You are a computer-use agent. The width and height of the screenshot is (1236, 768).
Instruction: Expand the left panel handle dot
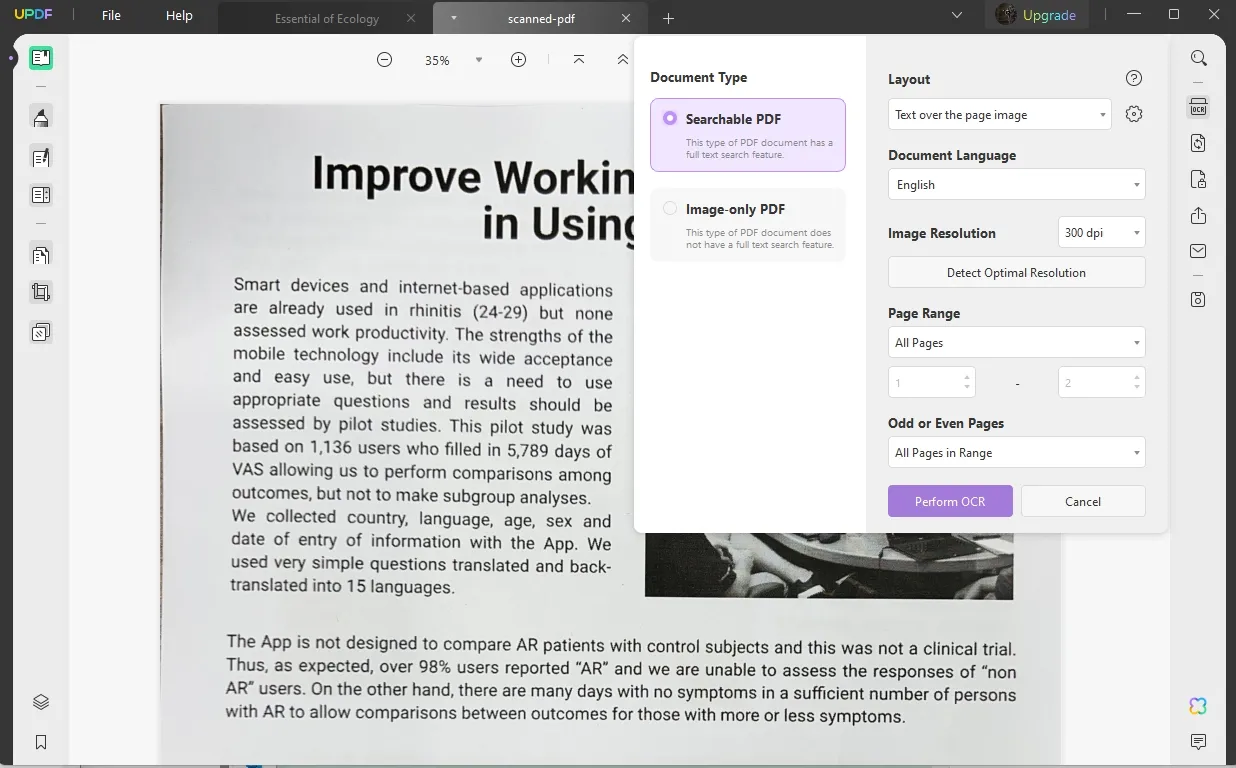(x=12, y=58)
